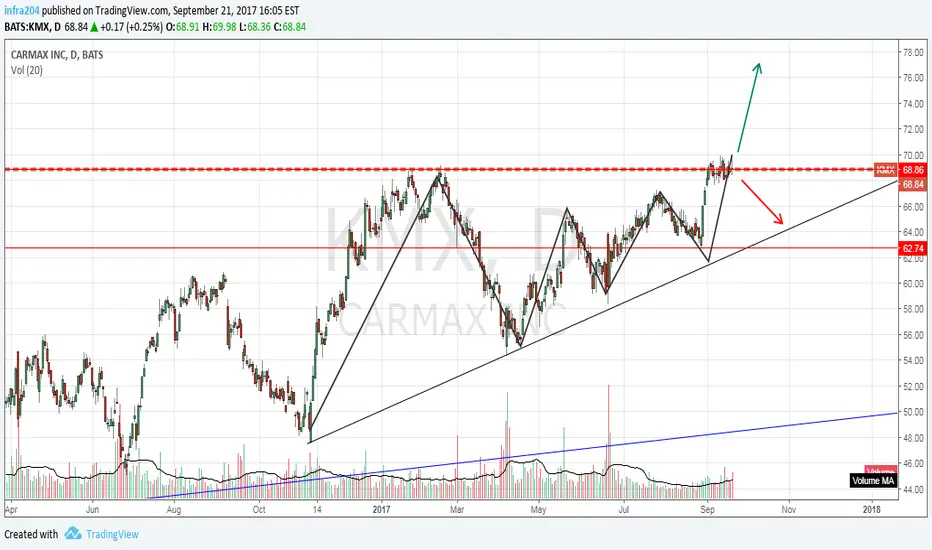Click the 50.00 price axis label
Screen dimensions: 932x550
tap(913, 412)
